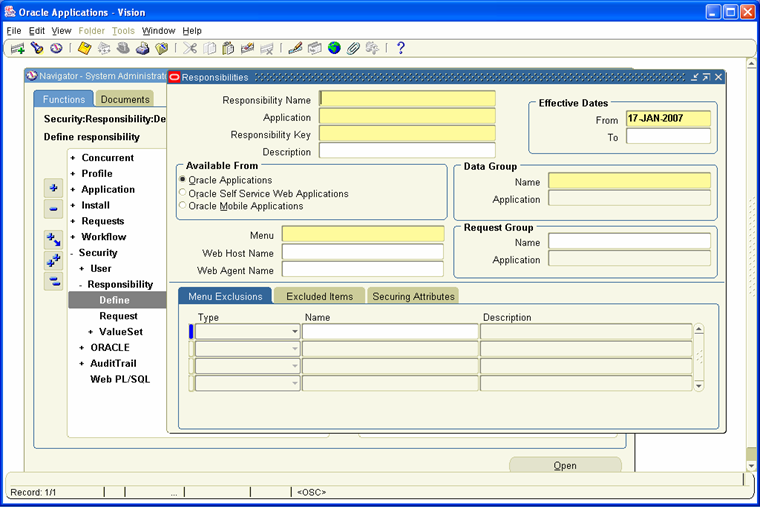Viewport: 760px width, 507px height.
Task: Expand the Requests tree node
Action: pyautogui.click(x=73, y=221)
